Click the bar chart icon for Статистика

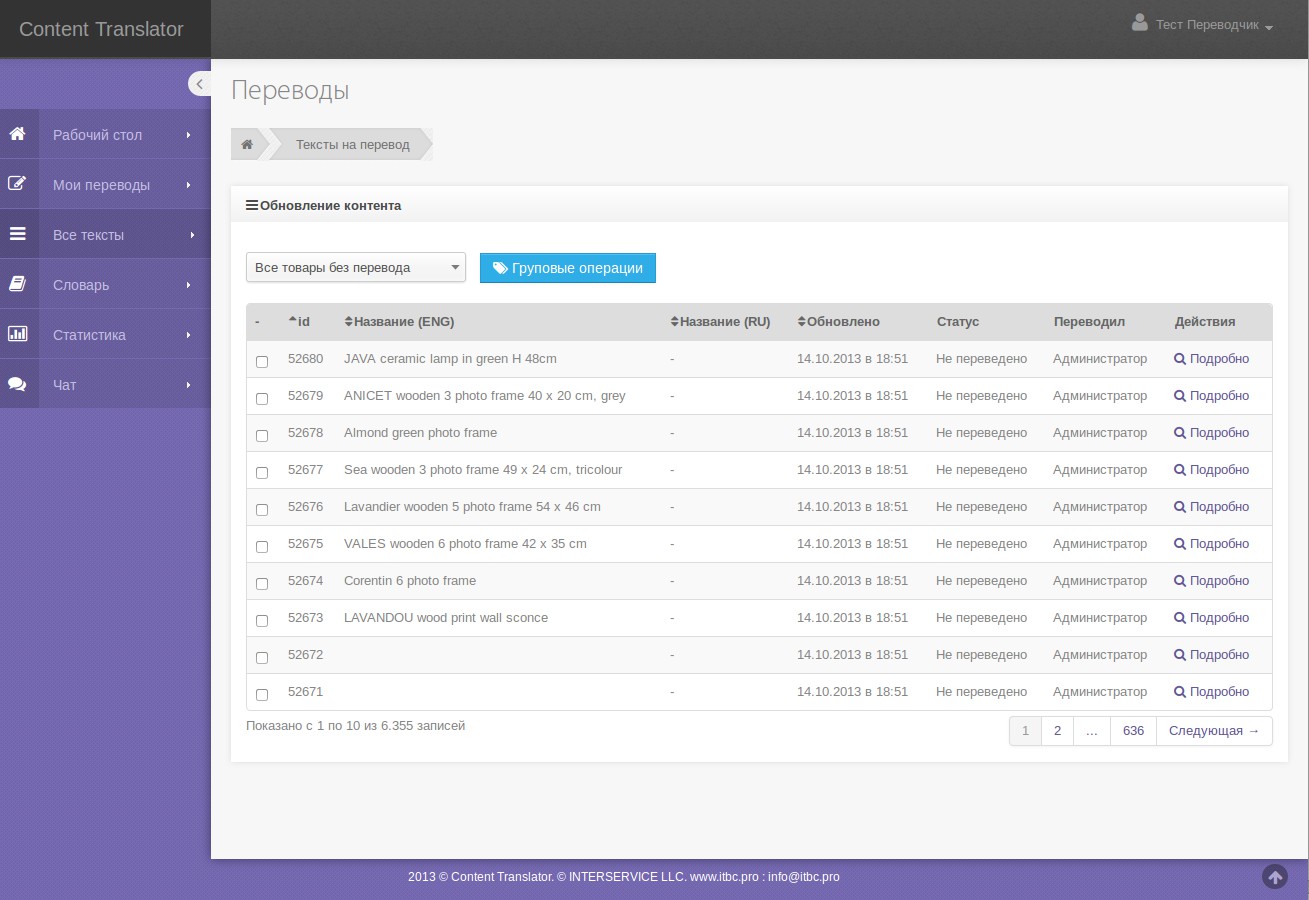[x=17, y=334]
